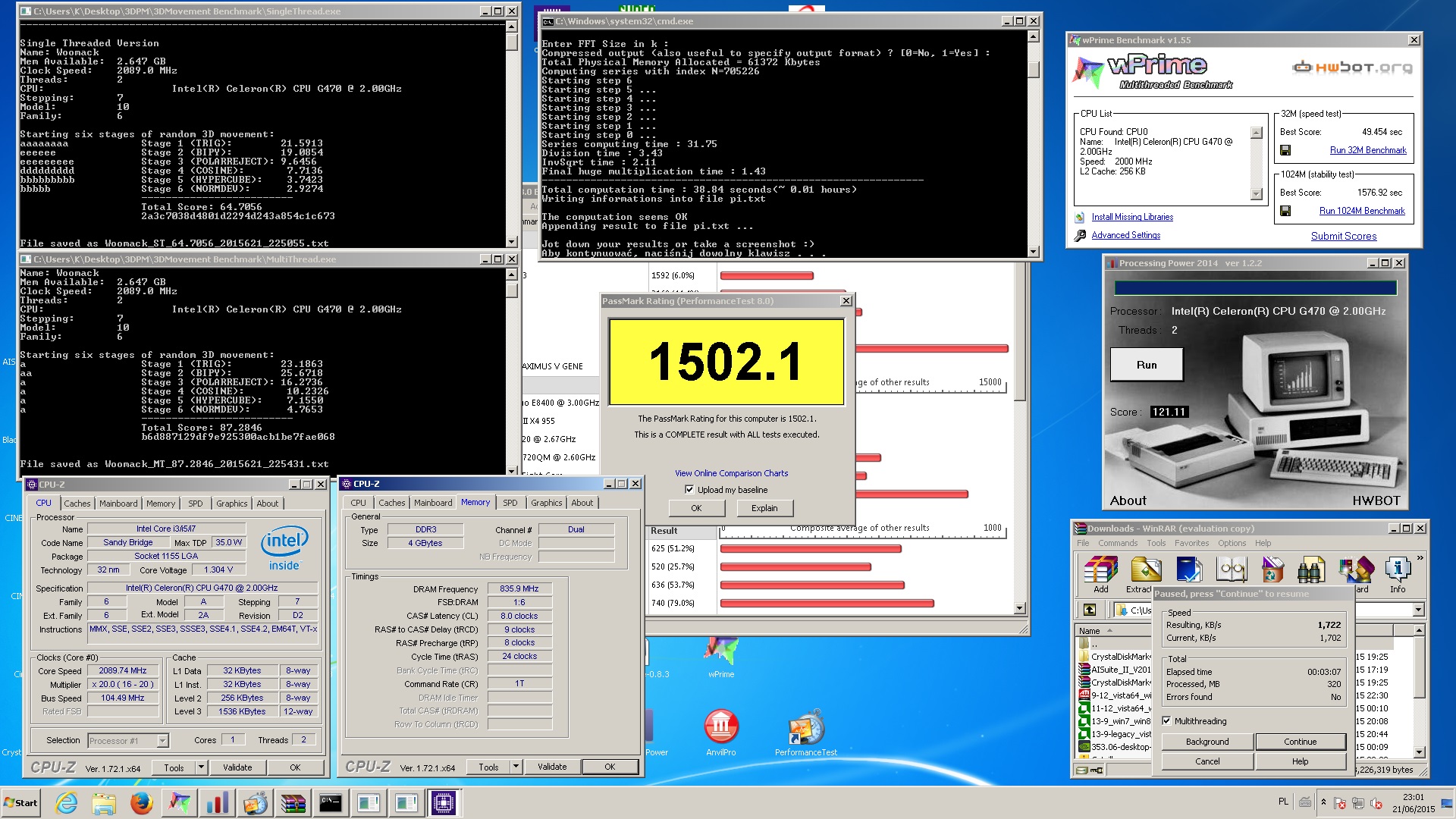
Task: Click the WinRAR Delete recycle-bin icon
Action: [x=1272, y=570]
